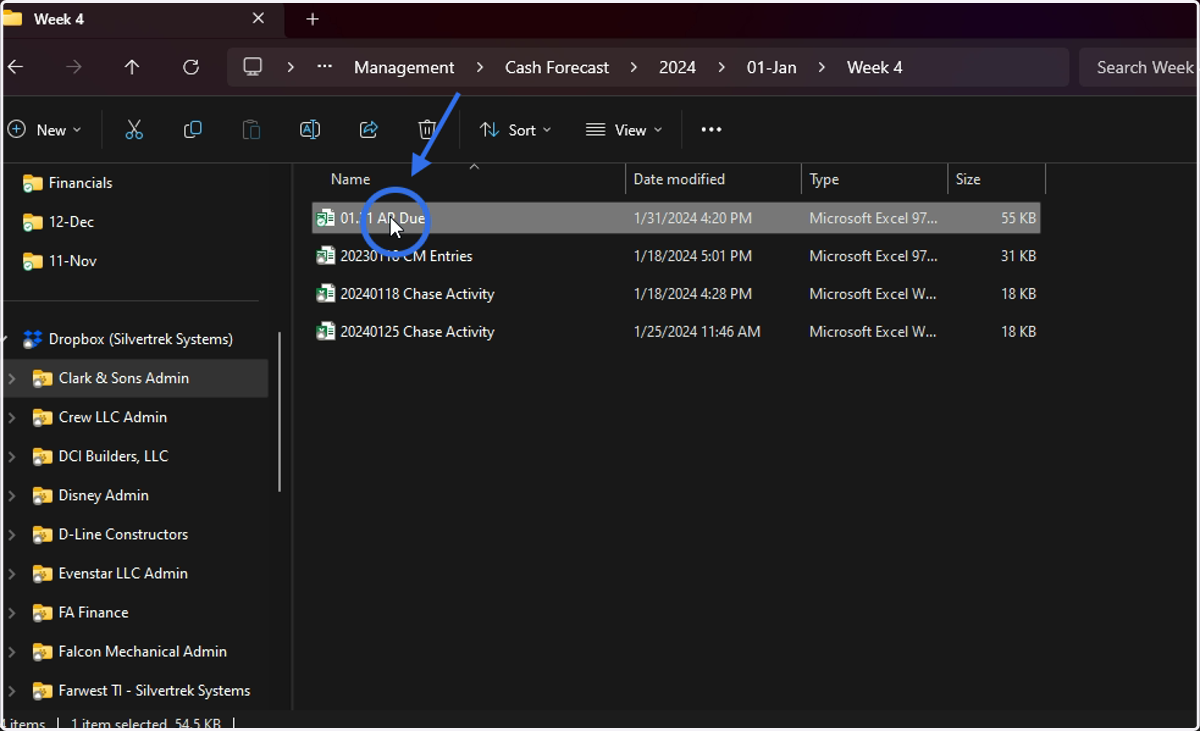The image size is (1200, 731).
Task: Select the 20240125 Chase Activity file
Action: pos(676,332)
